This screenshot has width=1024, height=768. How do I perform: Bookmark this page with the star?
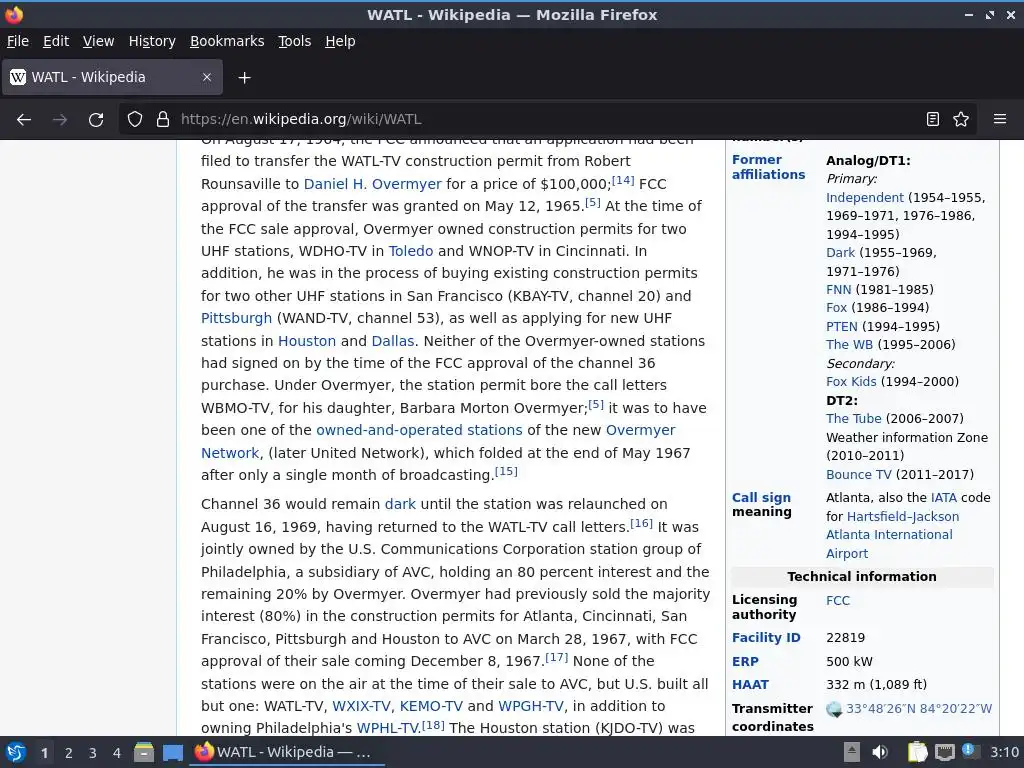click(x=961, y=119)
